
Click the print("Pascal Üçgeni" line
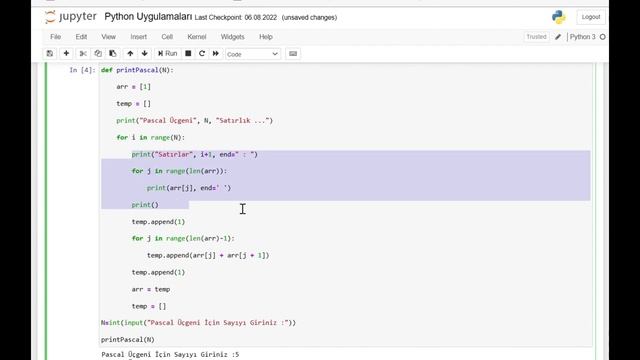194,120
